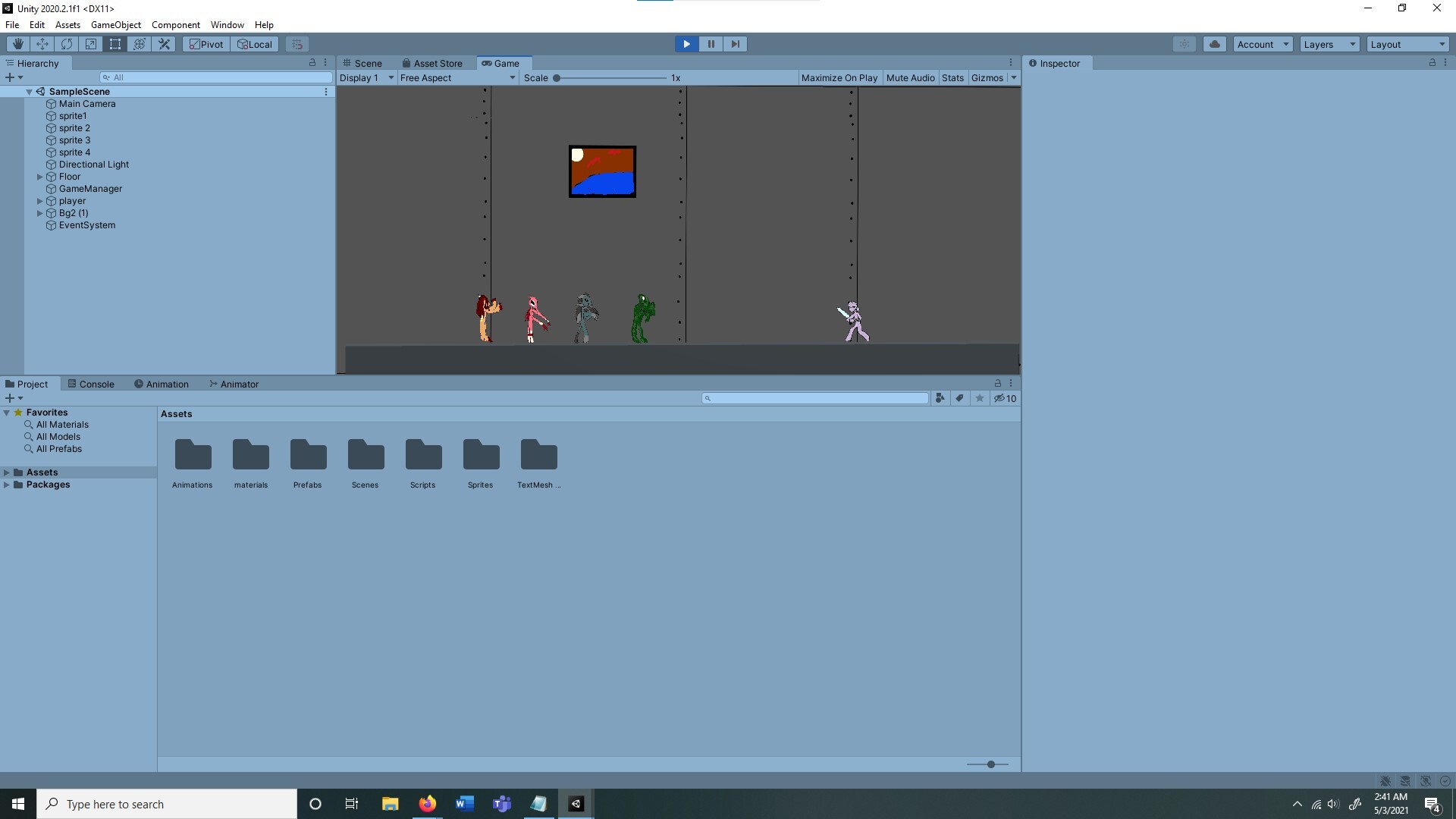Open the GameObject menu

pos(115,25)
